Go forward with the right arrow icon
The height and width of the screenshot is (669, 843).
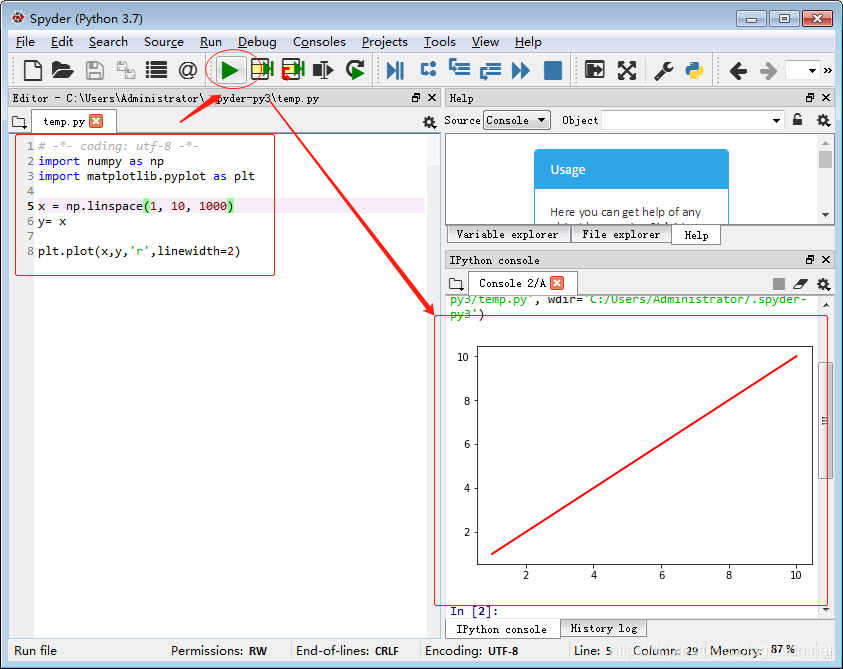[x=768, y=70]
